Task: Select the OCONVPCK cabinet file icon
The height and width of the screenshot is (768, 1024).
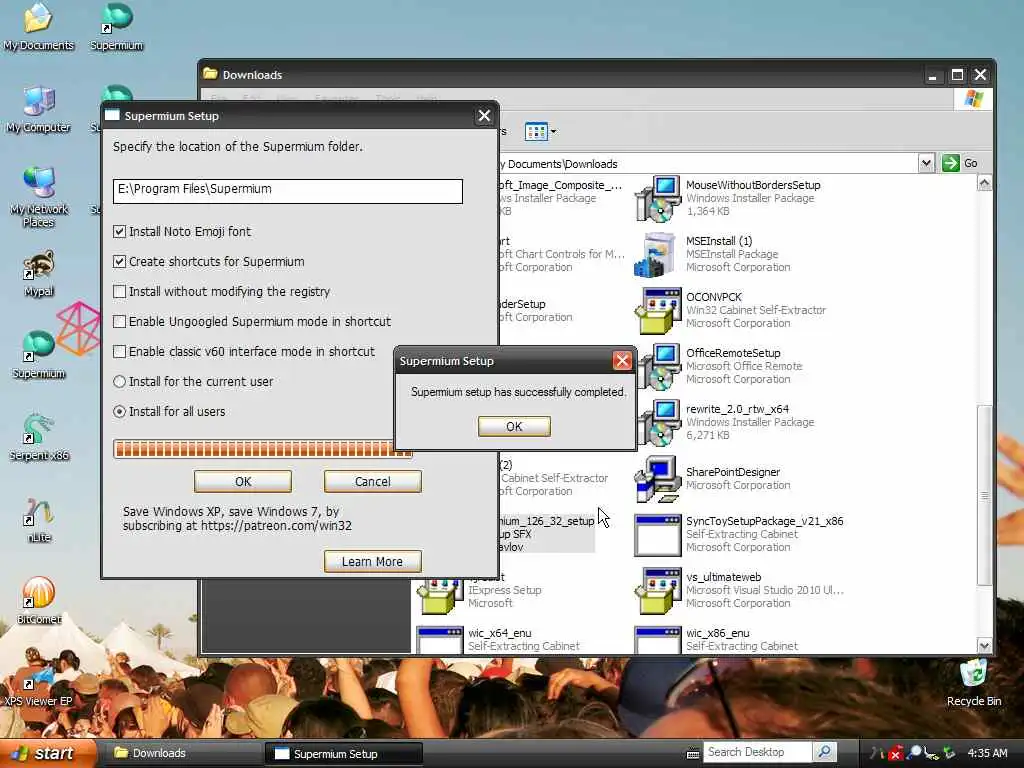Action: (658, 310)
